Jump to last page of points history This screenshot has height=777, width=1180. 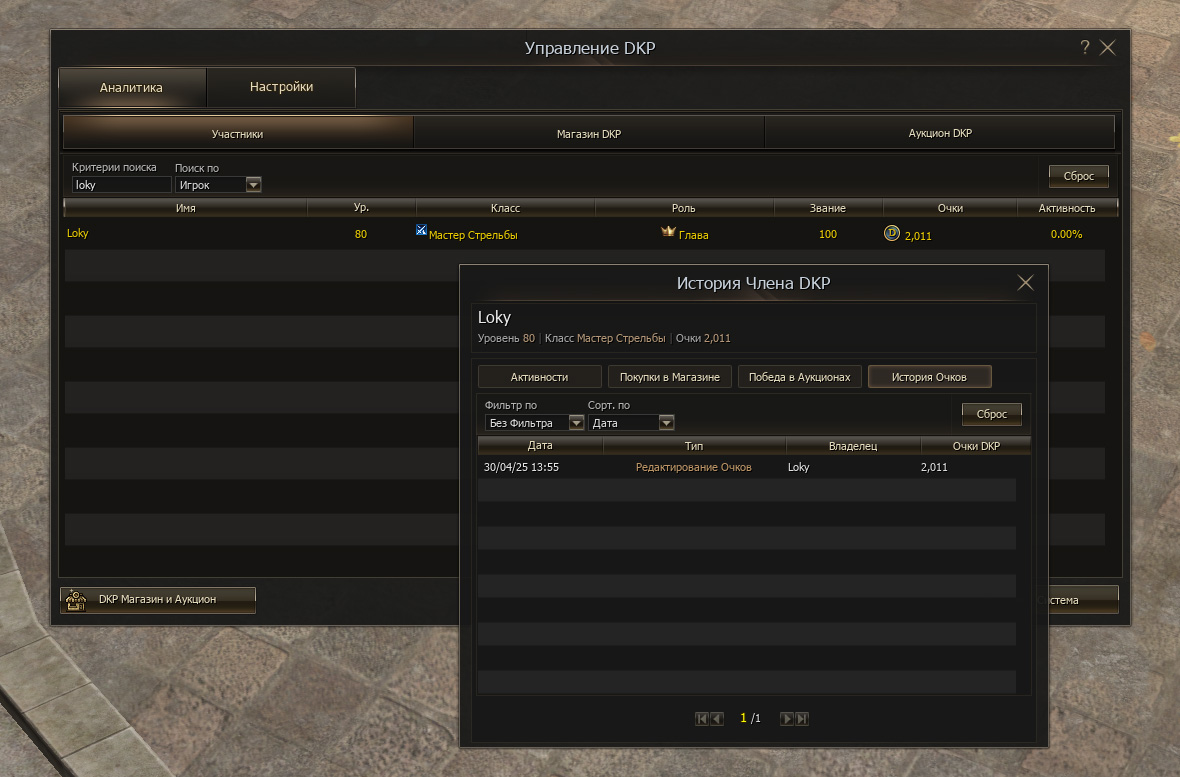[x=802, y=718]
